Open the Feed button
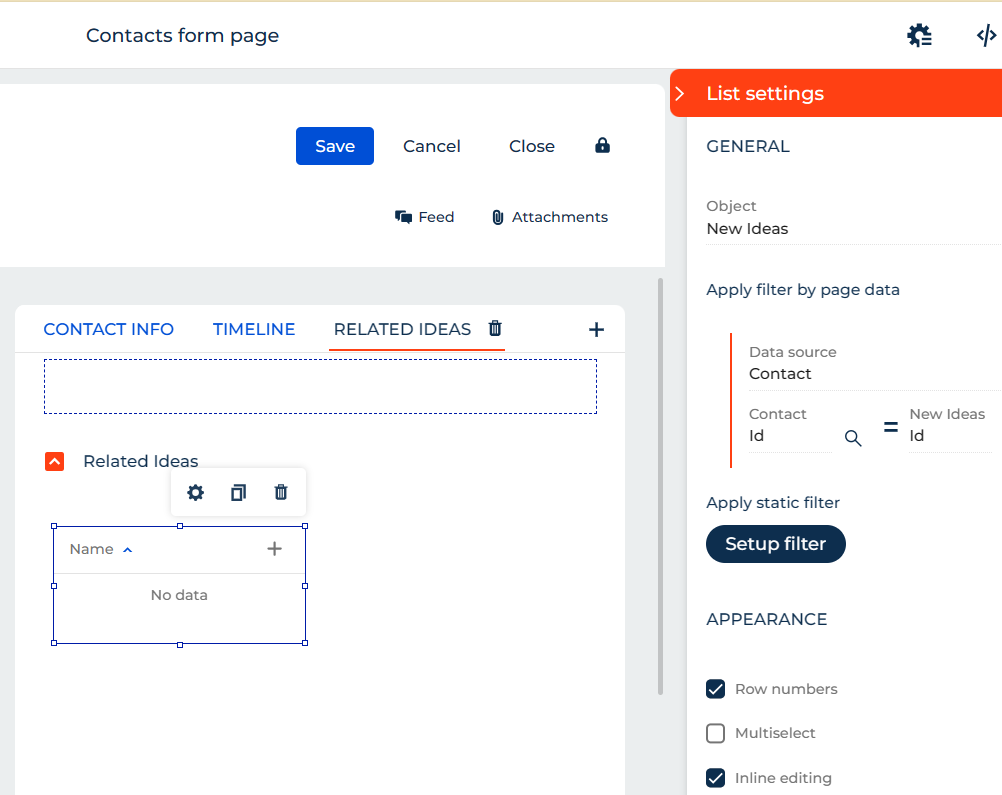 [424, 217]
